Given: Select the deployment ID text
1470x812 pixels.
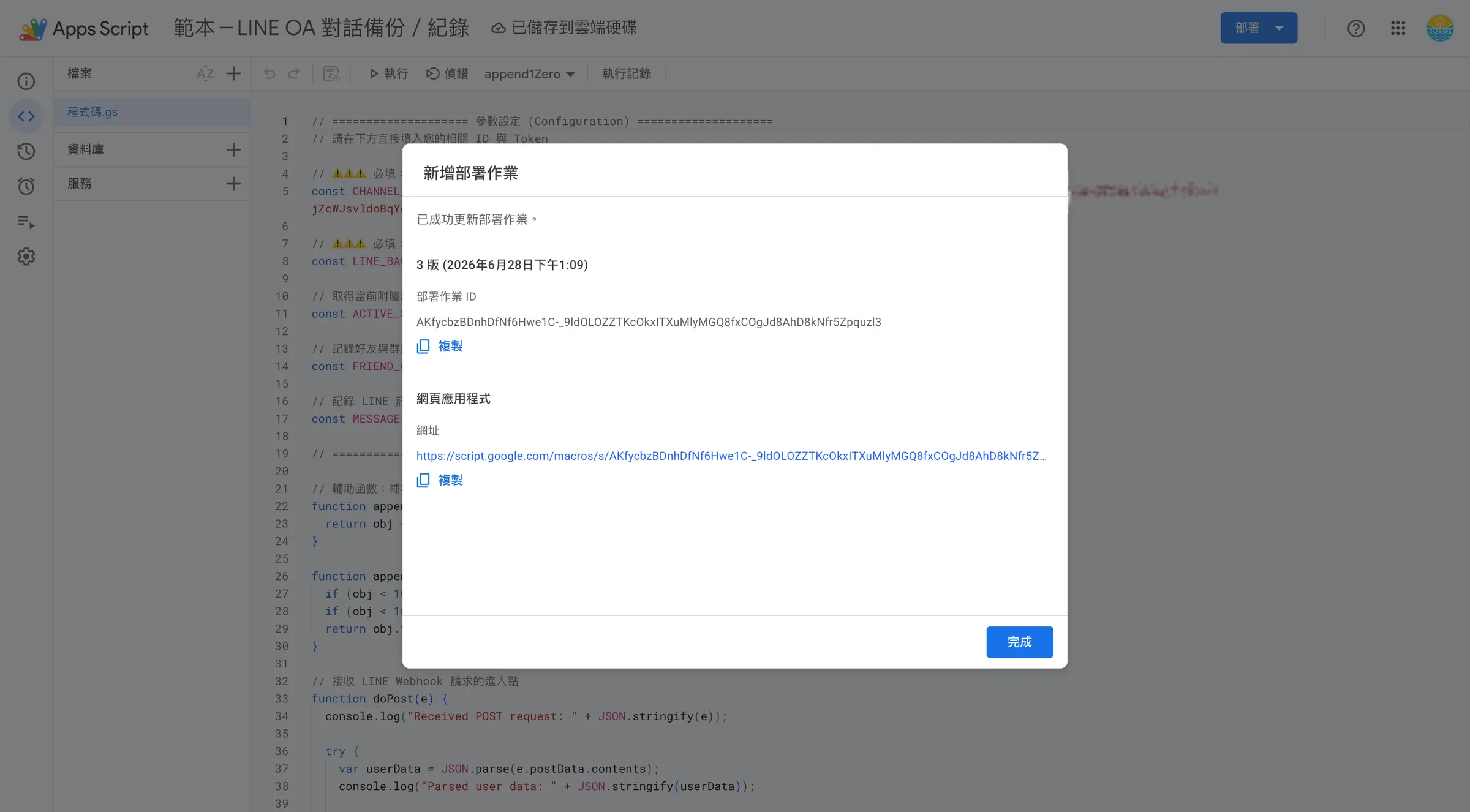Looking at the screenshot, I should 649,322.
